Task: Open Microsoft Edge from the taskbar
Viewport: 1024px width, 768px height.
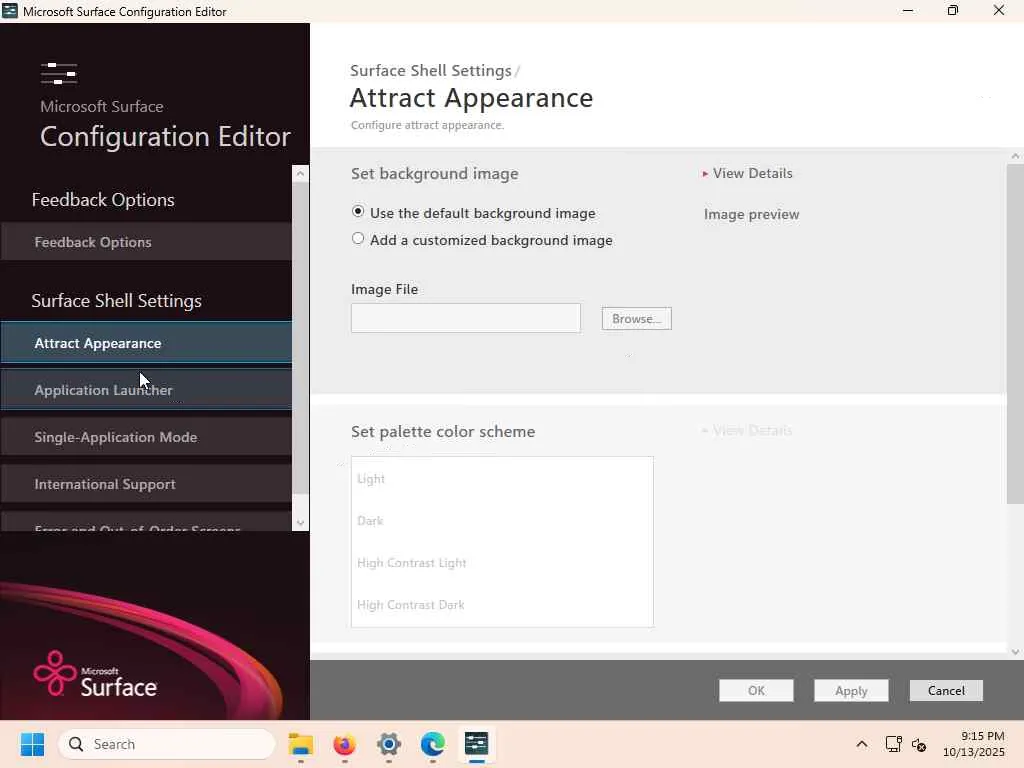Action: tap(432, 744)
